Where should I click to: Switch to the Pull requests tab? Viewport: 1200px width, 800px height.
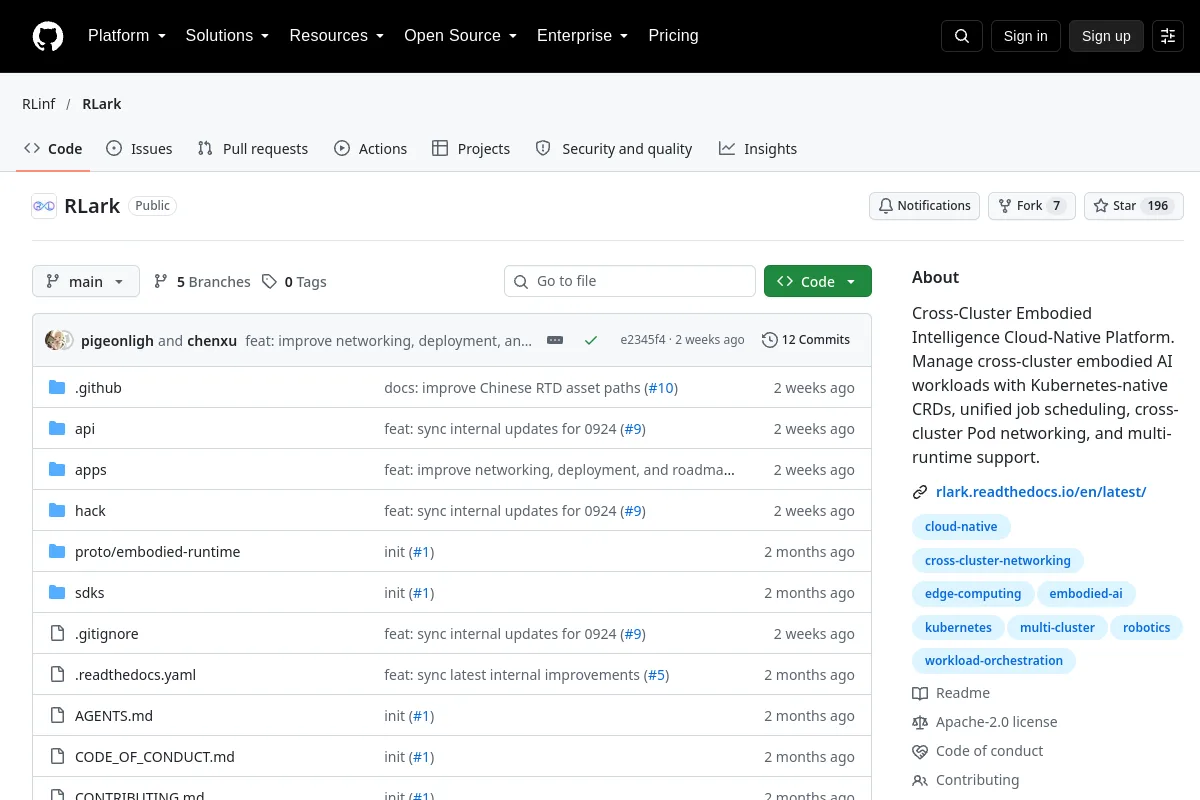tap(253, 149)
